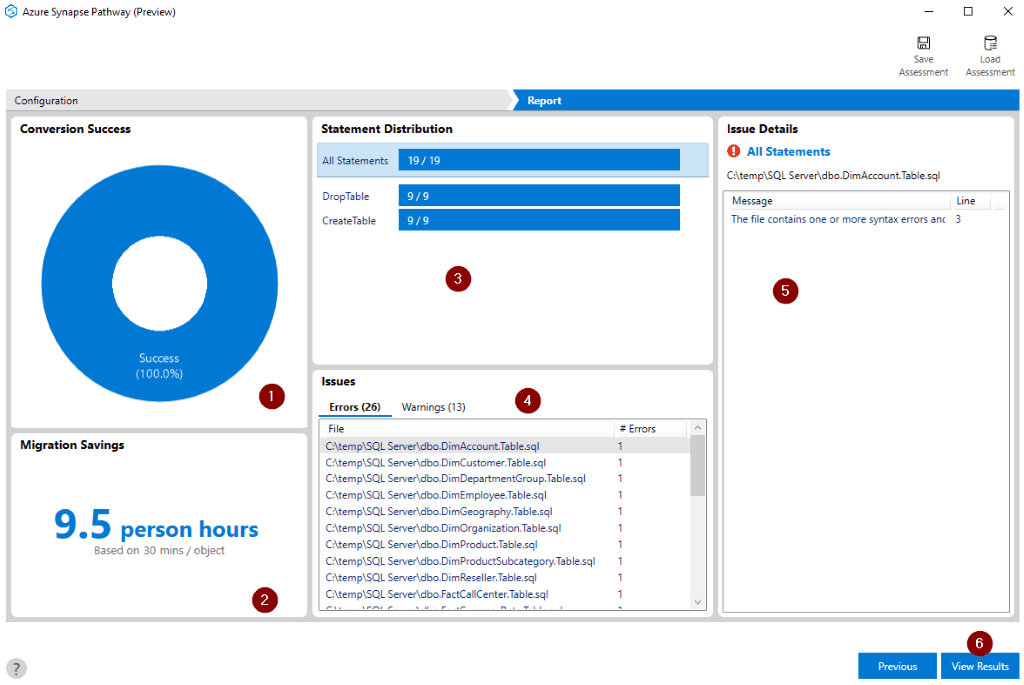This screenshot has height=685, width=1024.
Task: Click the red error icon beside All Statements
Action: [x=733, y=151]
